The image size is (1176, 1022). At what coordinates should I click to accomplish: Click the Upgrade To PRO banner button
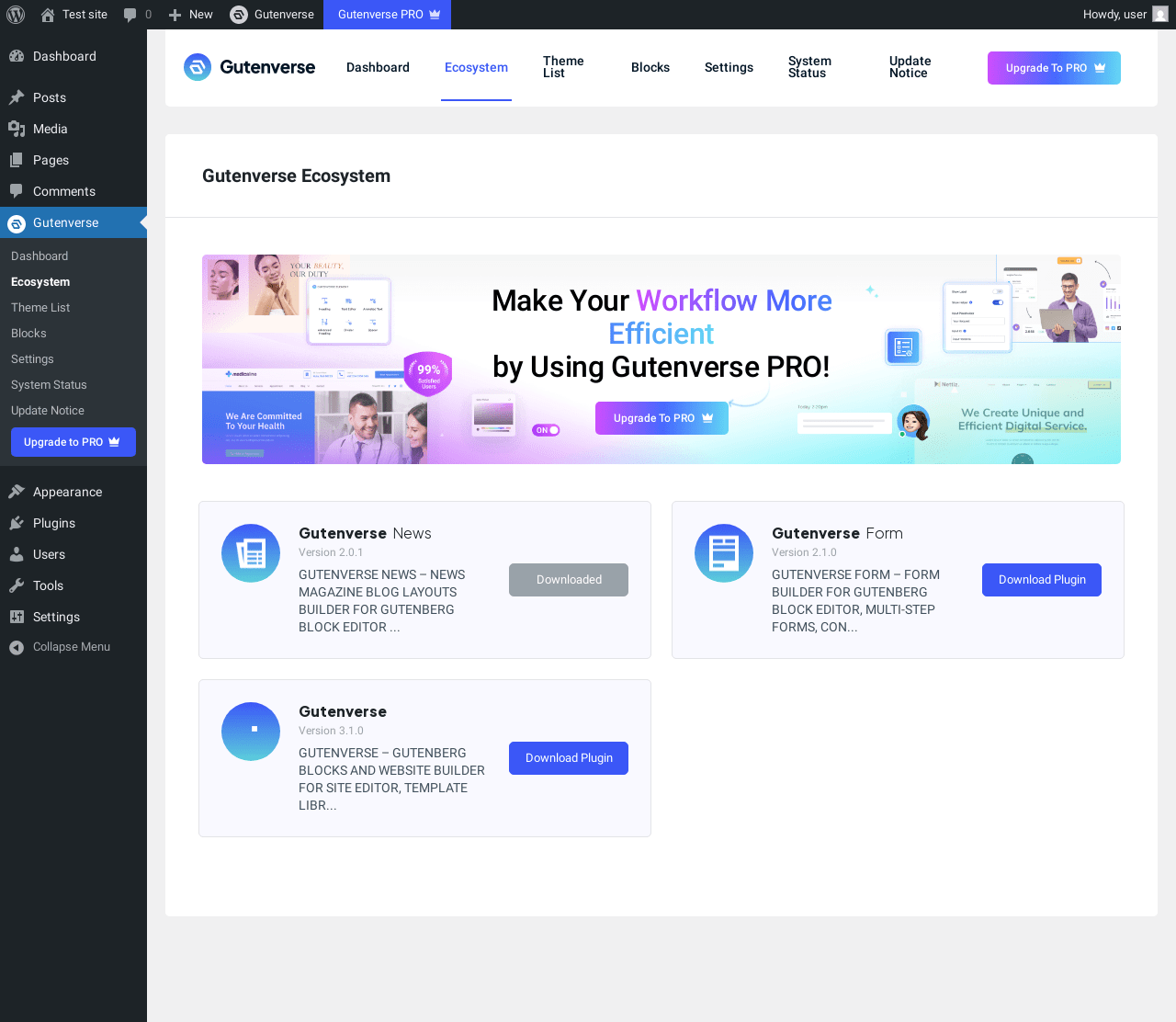[661, 418]
